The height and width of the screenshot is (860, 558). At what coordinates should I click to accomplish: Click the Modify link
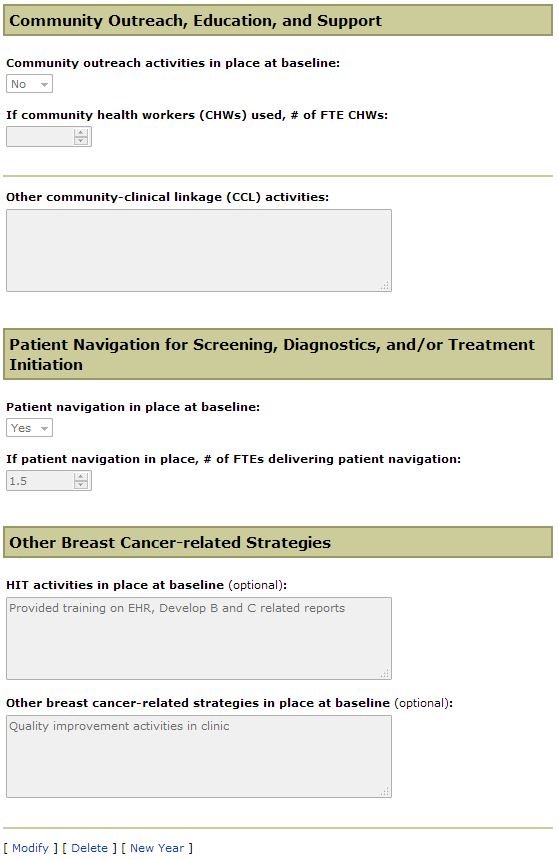pyautogui.click(x=30, y=848)
